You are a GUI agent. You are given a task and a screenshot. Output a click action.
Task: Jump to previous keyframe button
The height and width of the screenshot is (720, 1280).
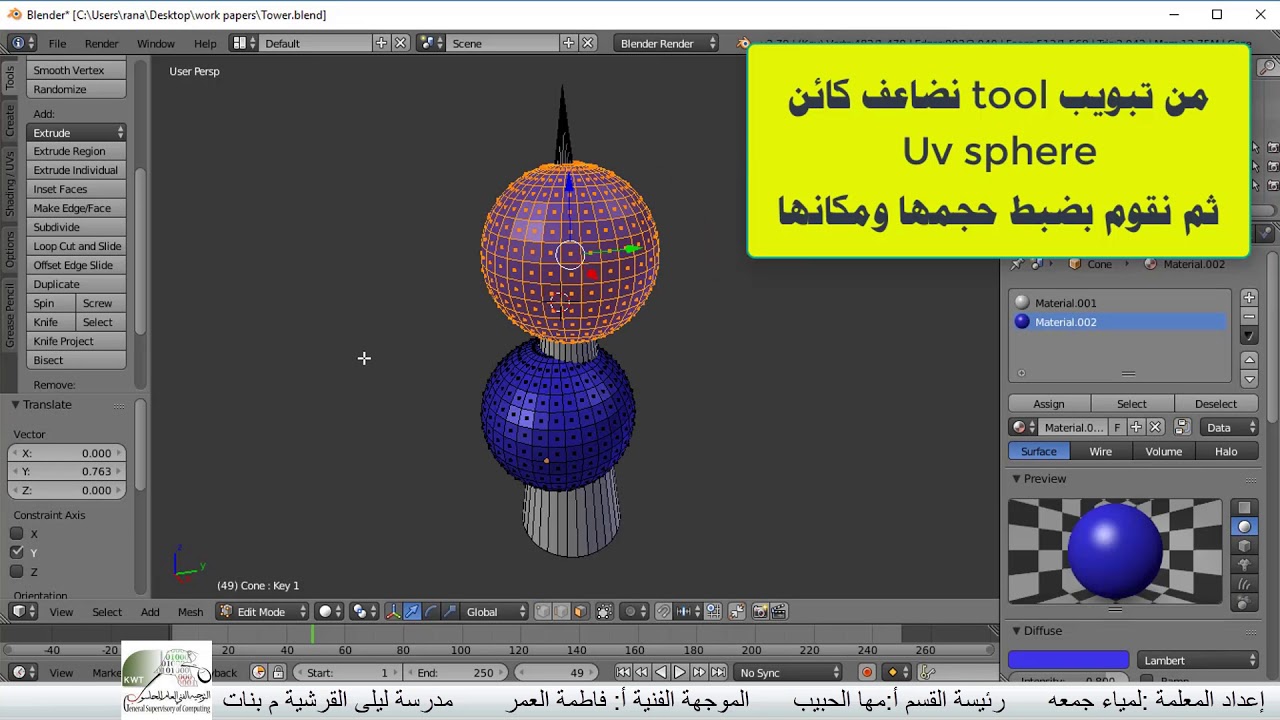[641, 672]
